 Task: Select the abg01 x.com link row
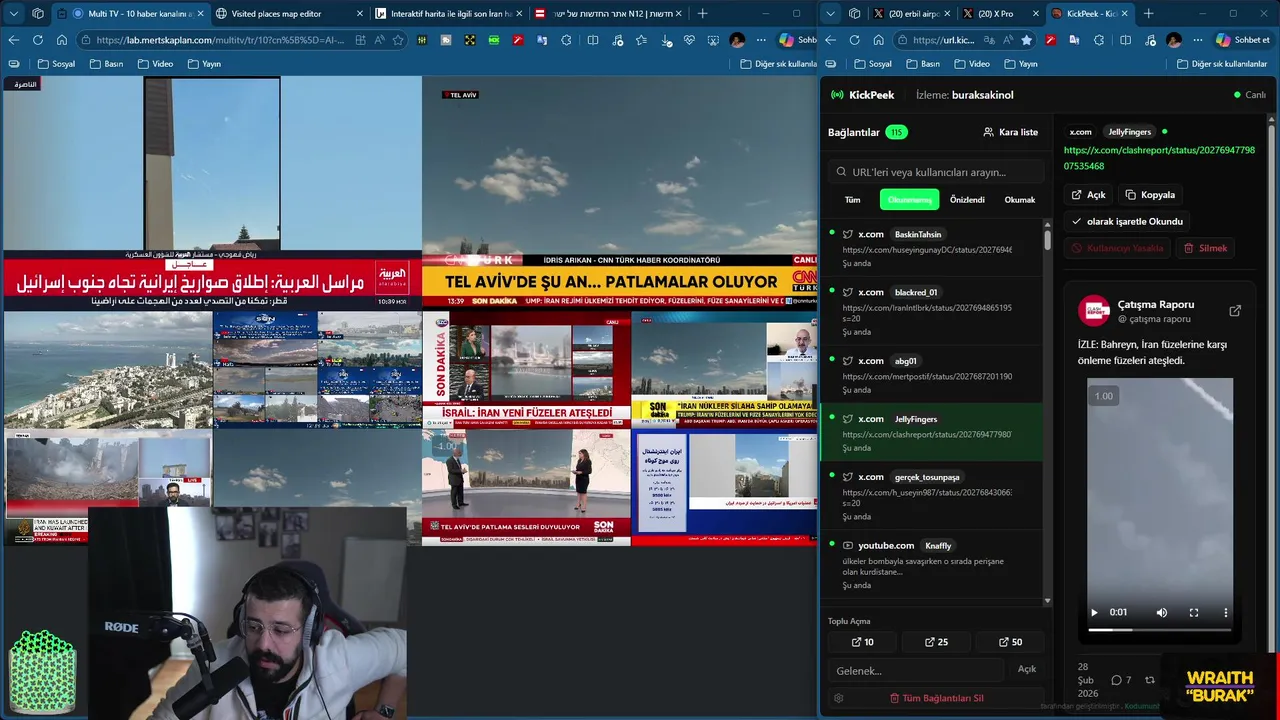[930, 375]
